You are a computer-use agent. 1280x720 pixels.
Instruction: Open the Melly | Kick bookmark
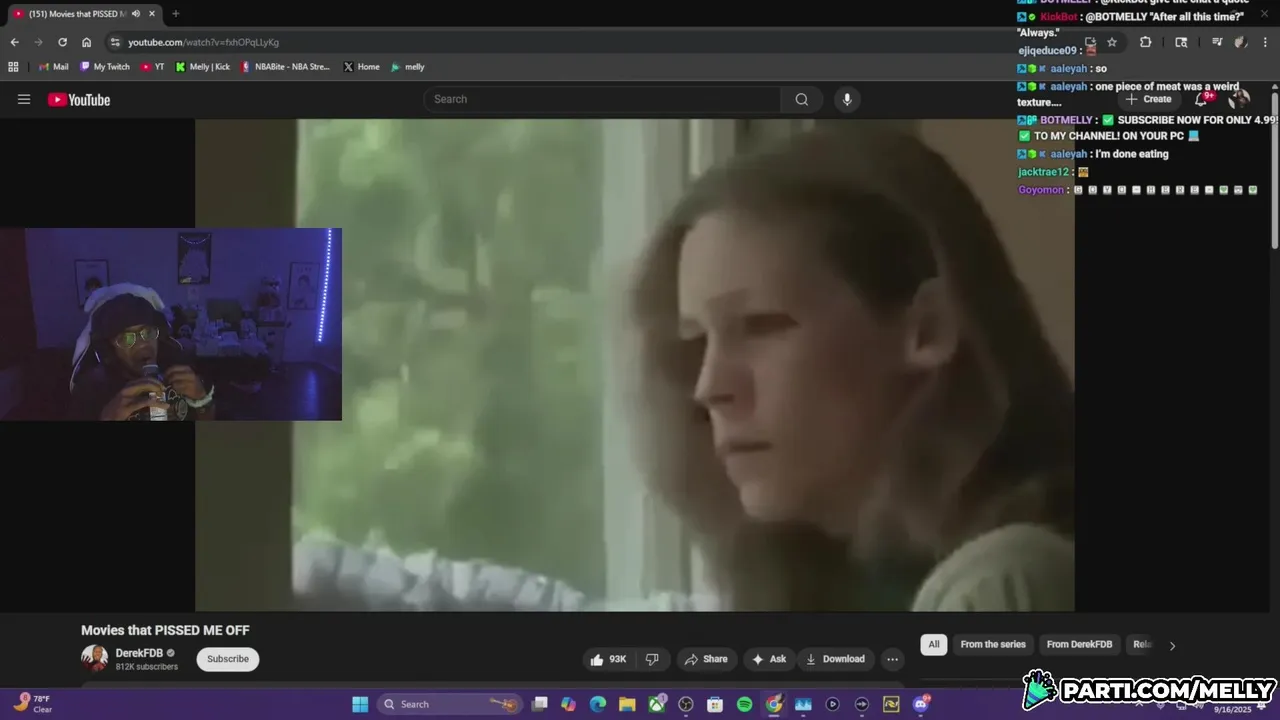click(x=203, y=67)
